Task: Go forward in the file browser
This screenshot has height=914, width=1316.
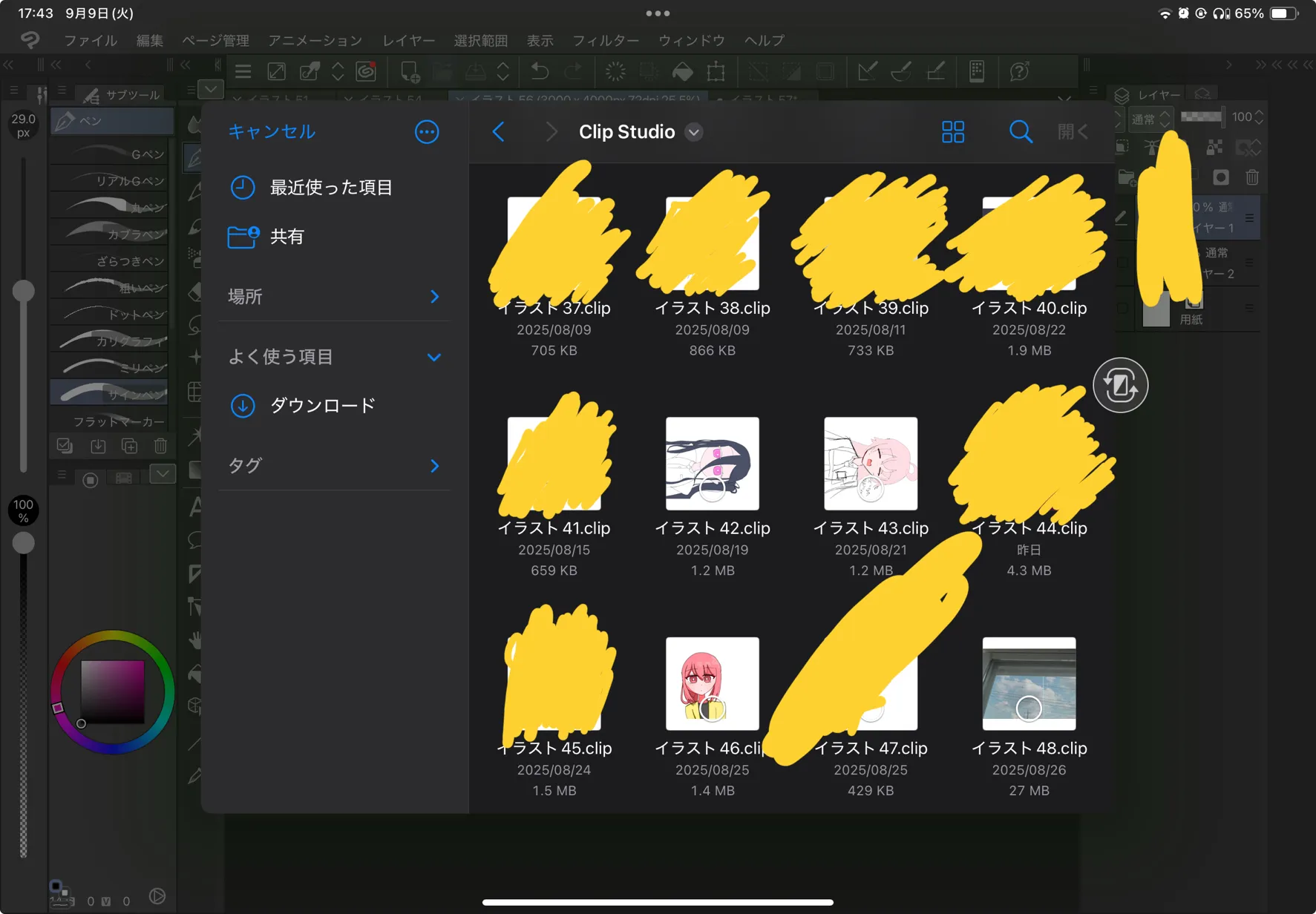Action: point(551,132)
